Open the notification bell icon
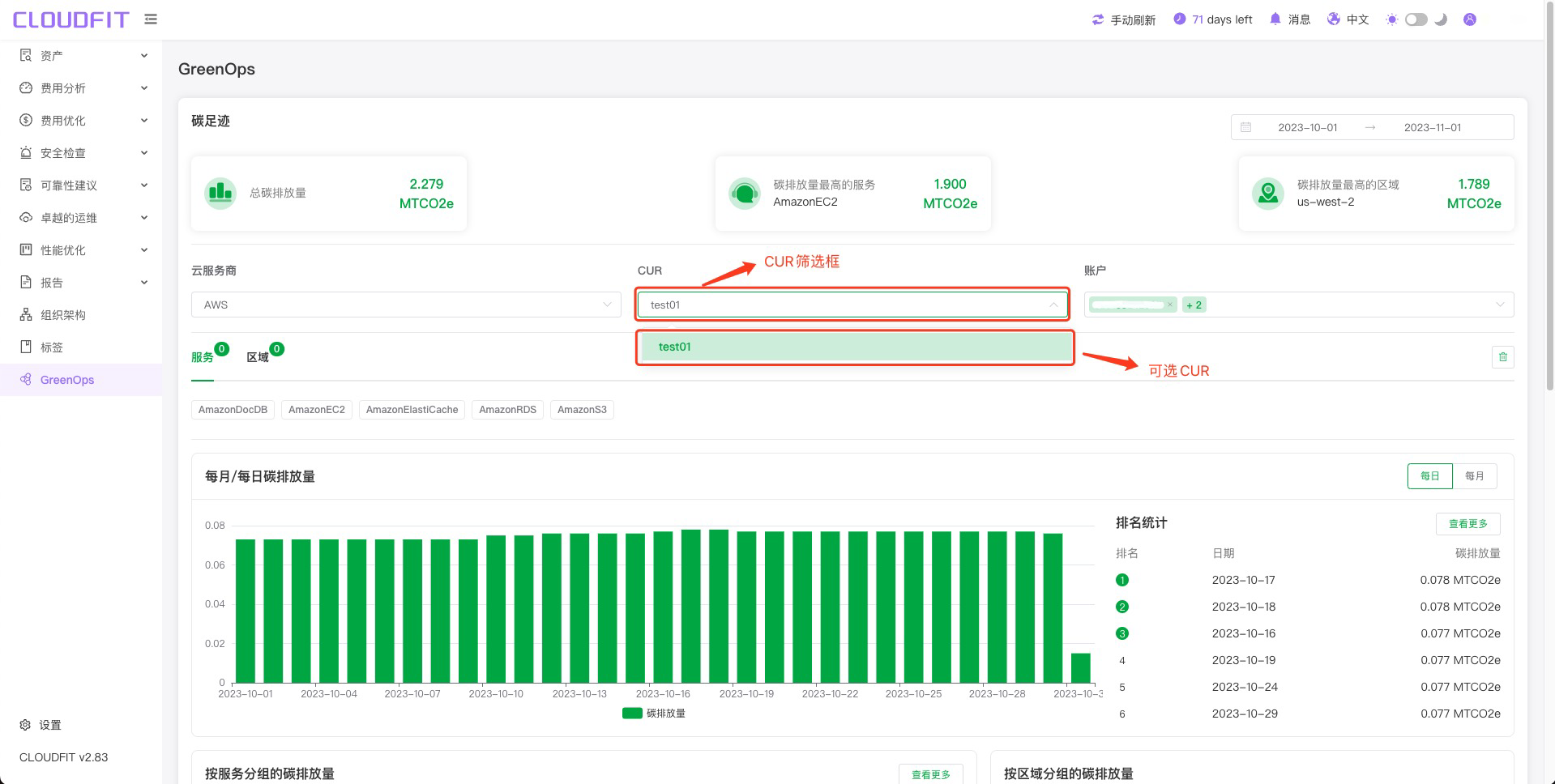 point(1275,19)
